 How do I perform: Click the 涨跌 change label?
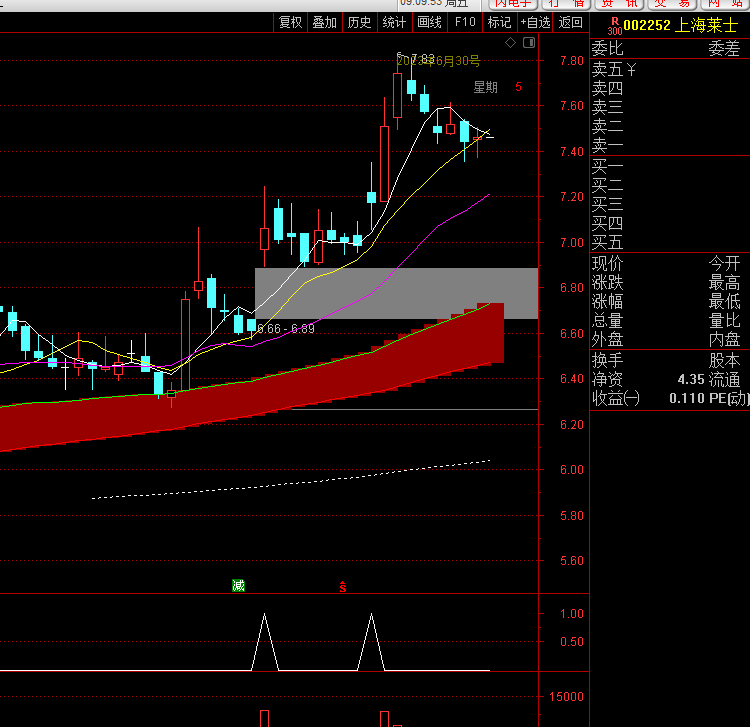[607, 283]
